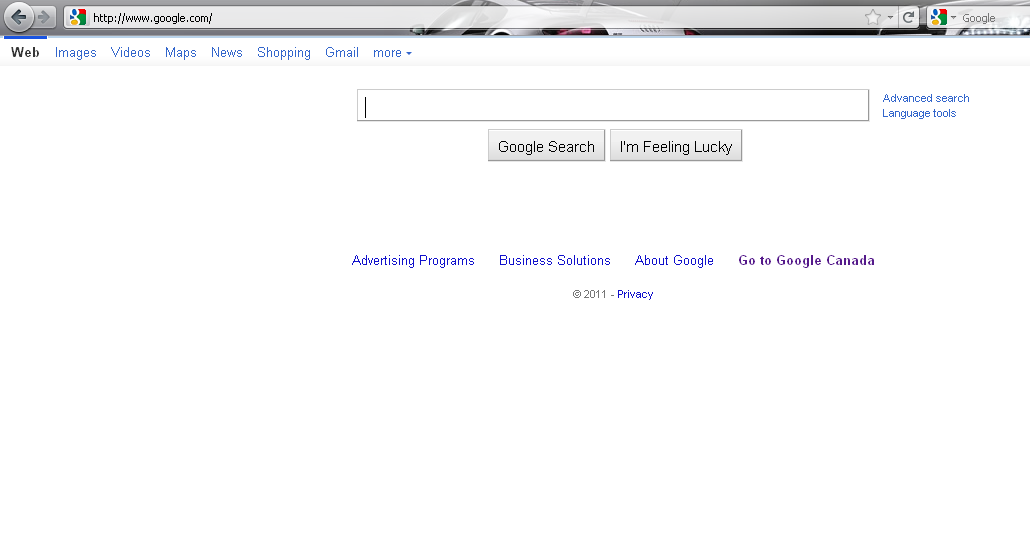Click the browser Back arrow button
Viewport: 1030px width, 535px height.
(18, 17)
